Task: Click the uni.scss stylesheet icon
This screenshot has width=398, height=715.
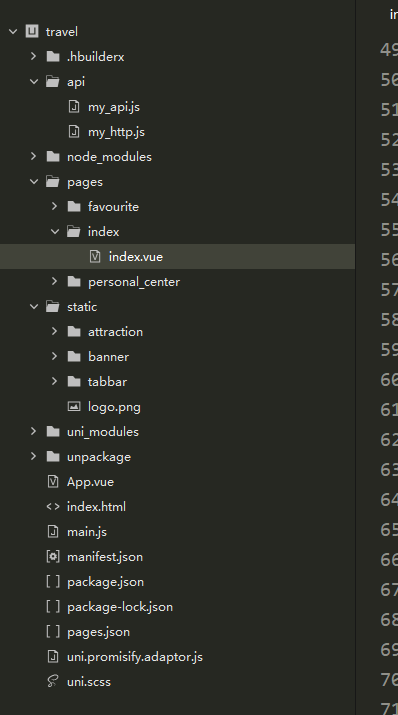Action: coord(53,682)
